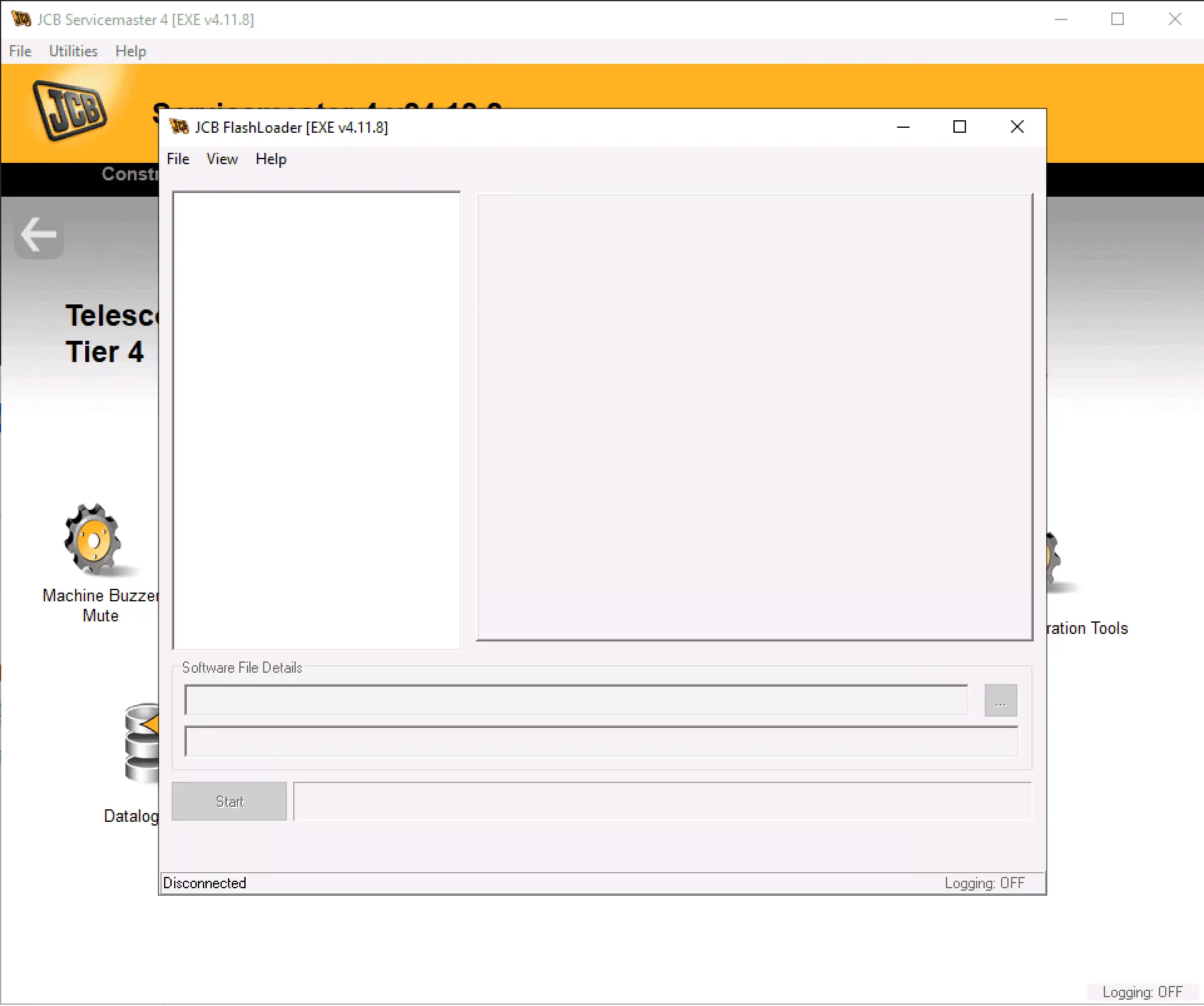Click the software file path field
Image resolution: width=1204 pixels, height=1006 pixels.
[576, 700]
